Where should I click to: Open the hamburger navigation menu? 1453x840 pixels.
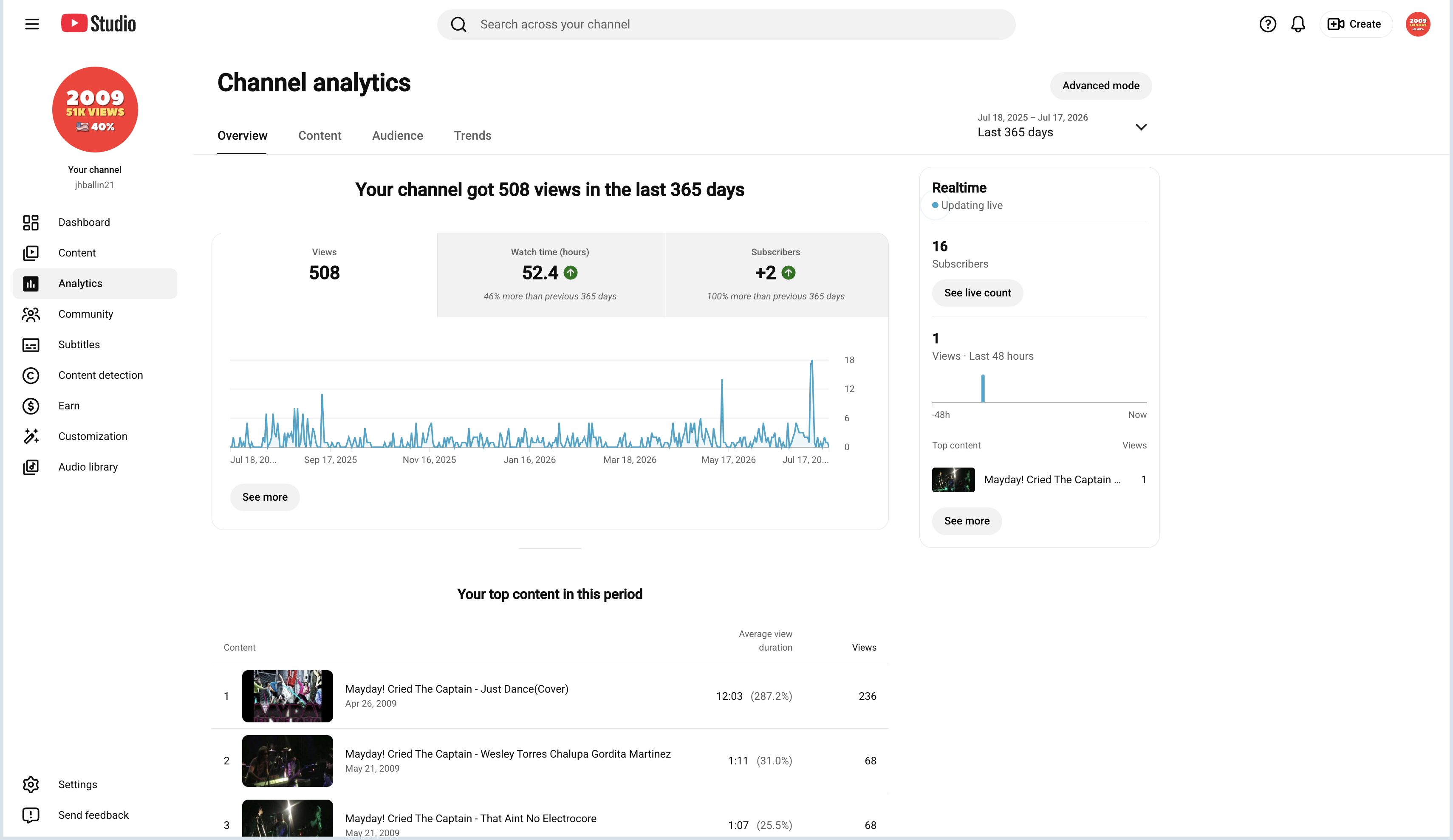pos(32,24)
